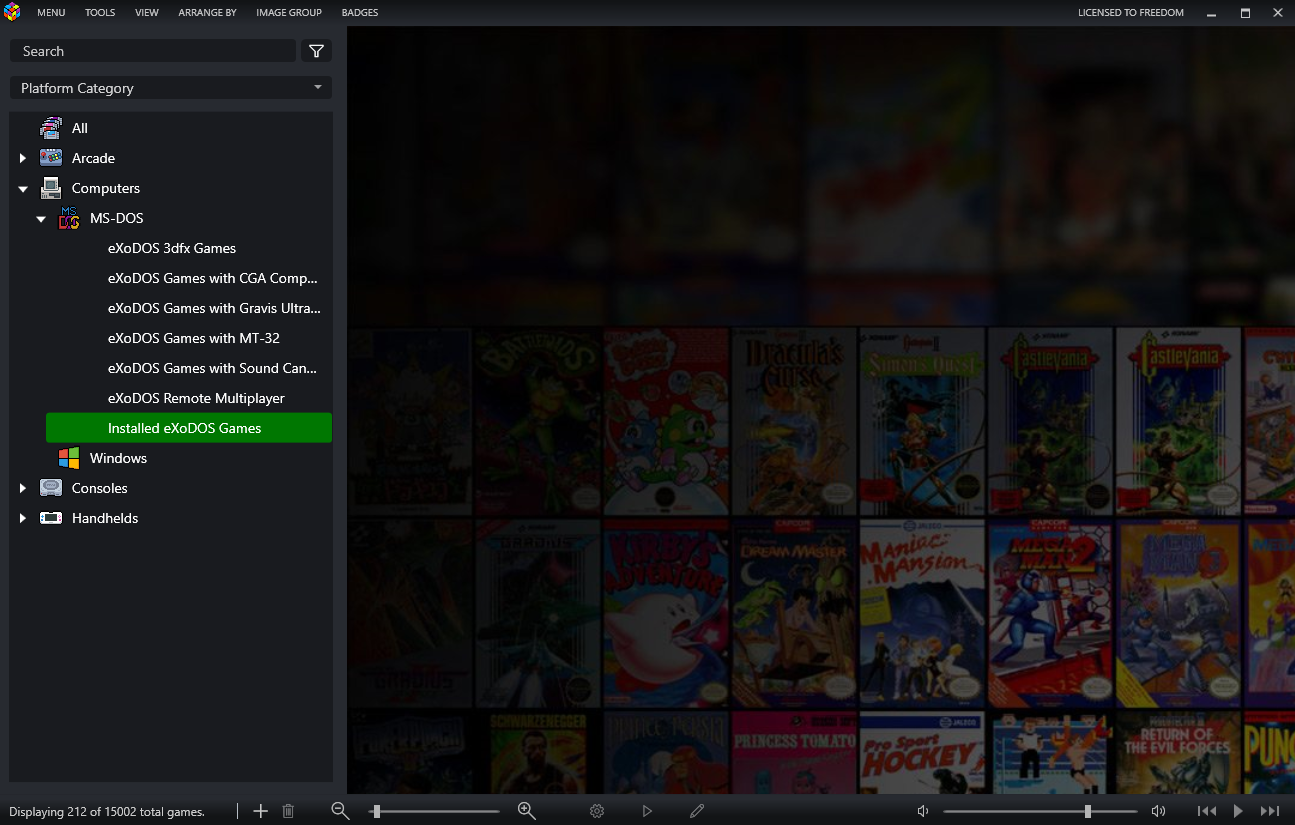Maximize the LaunchBox window

pyautogui.click(x=1245, y=13)
